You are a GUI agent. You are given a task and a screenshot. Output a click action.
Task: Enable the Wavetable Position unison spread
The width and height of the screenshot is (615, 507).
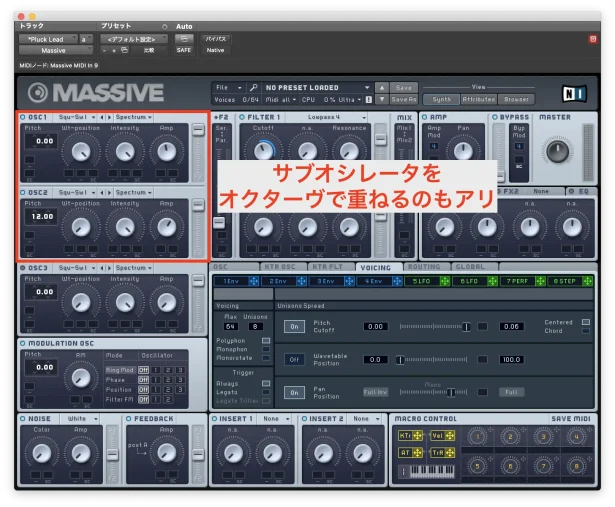[x=294, y=359]
